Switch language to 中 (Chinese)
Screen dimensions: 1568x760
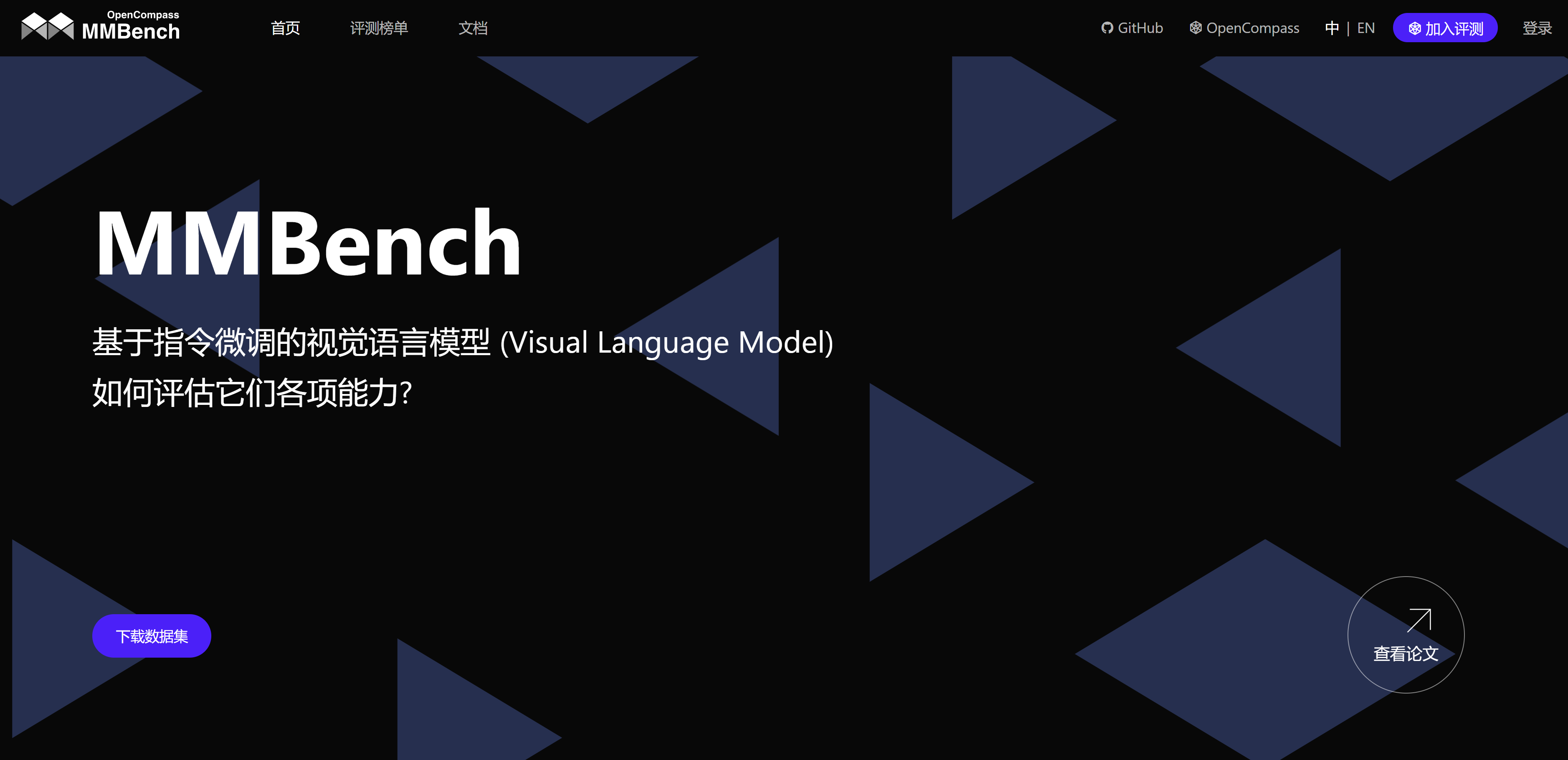coord(1332,28)
